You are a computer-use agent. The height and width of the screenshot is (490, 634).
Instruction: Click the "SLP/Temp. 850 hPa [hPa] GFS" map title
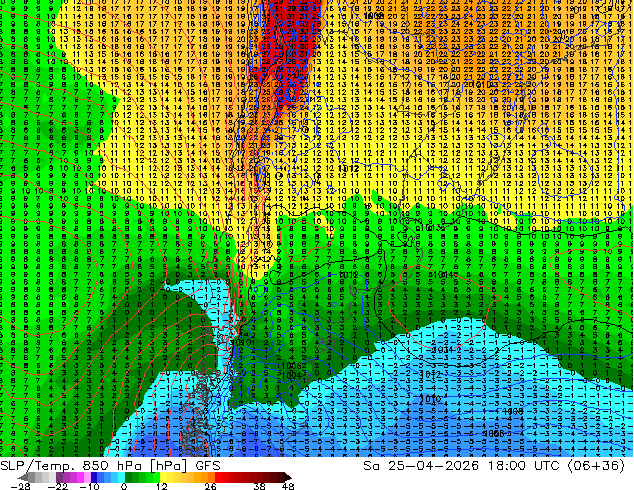coord(110,466)
